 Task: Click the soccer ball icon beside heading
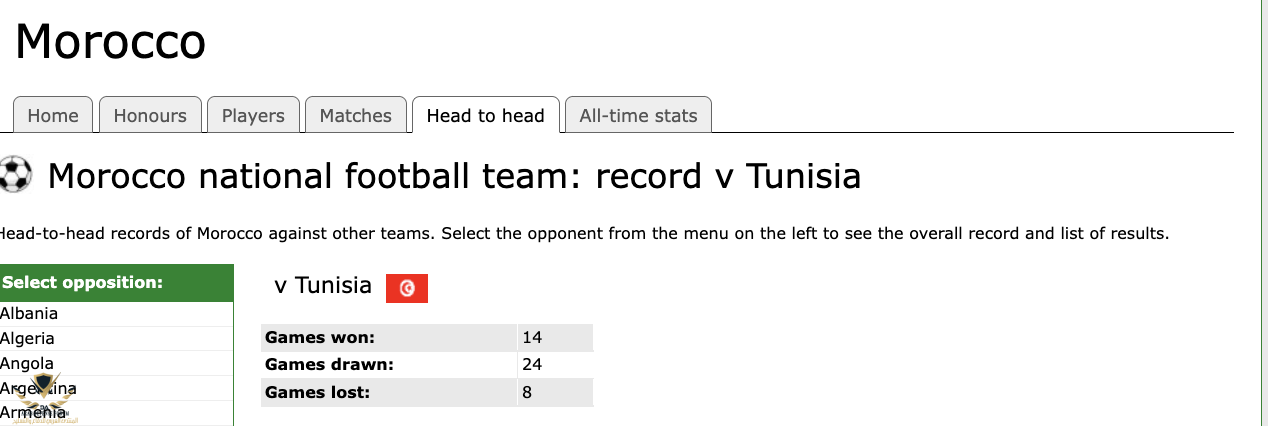(x=15, y=175)
